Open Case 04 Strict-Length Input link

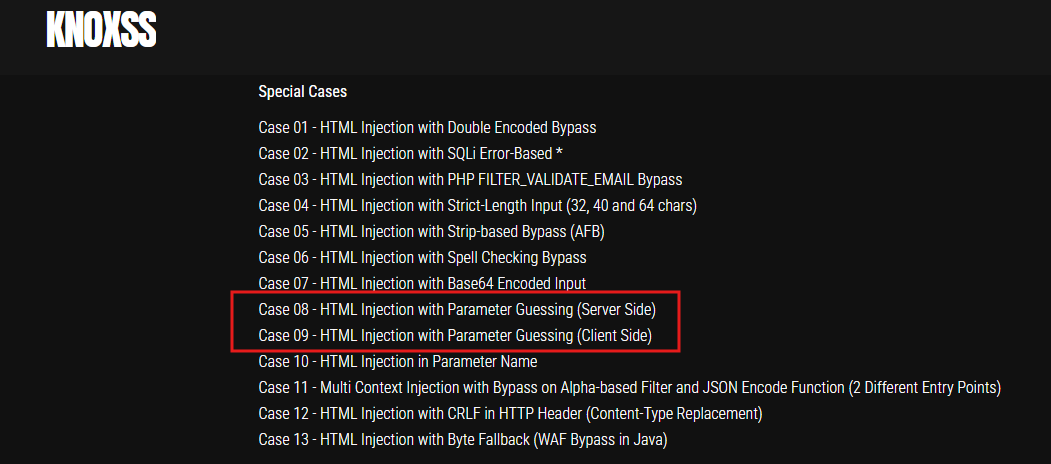point(477,205)
